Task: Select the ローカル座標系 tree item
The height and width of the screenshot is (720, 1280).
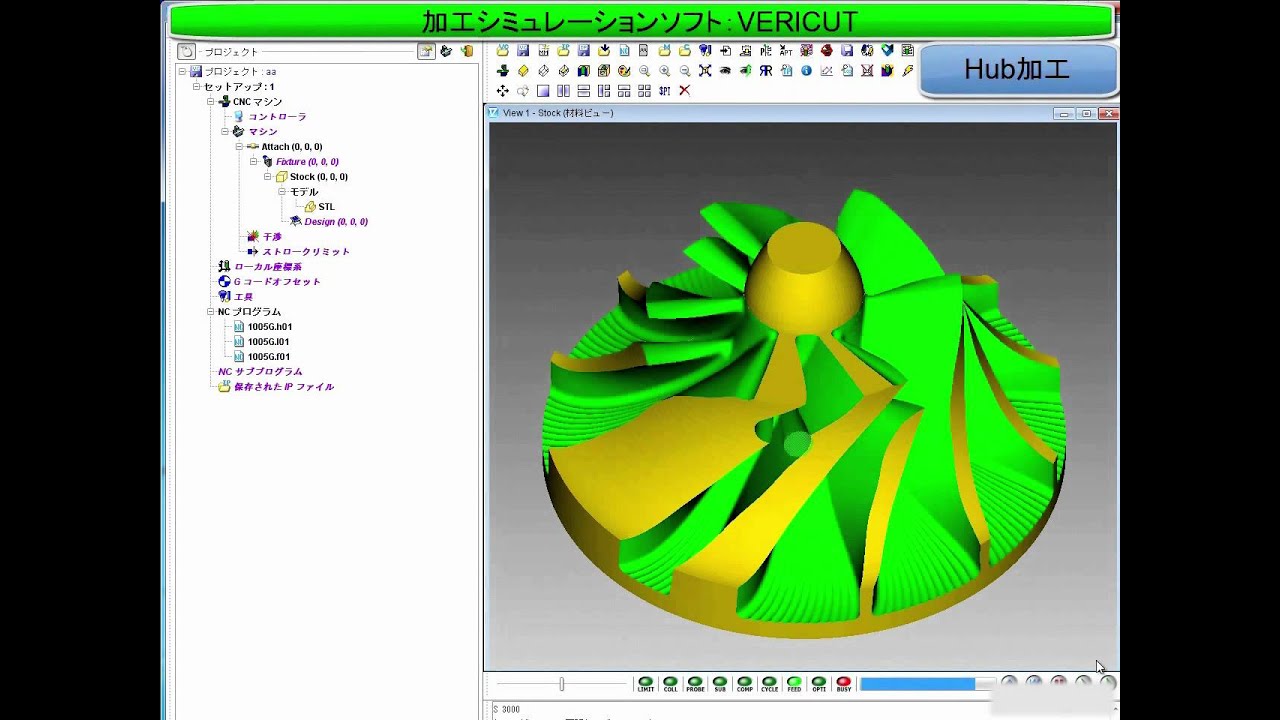Action: (x=267, y=267)
